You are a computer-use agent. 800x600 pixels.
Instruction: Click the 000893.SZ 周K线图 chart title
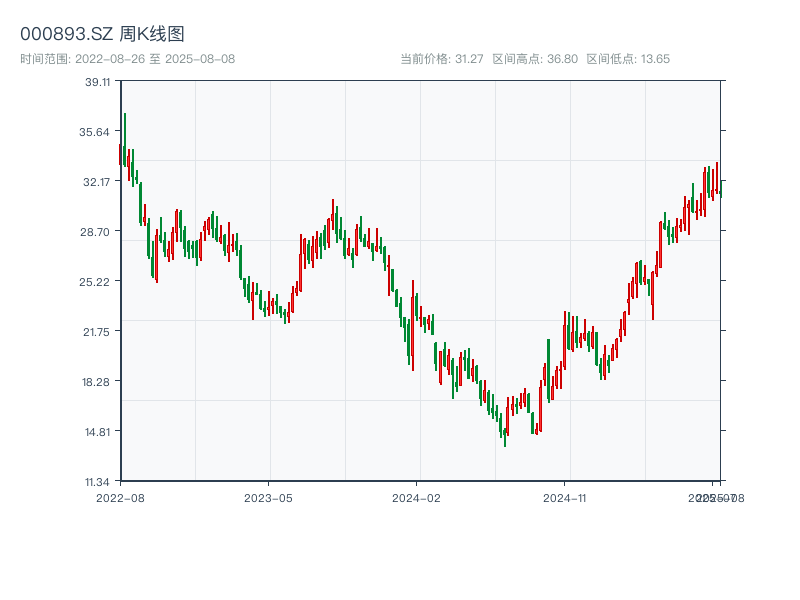point(102,34)
